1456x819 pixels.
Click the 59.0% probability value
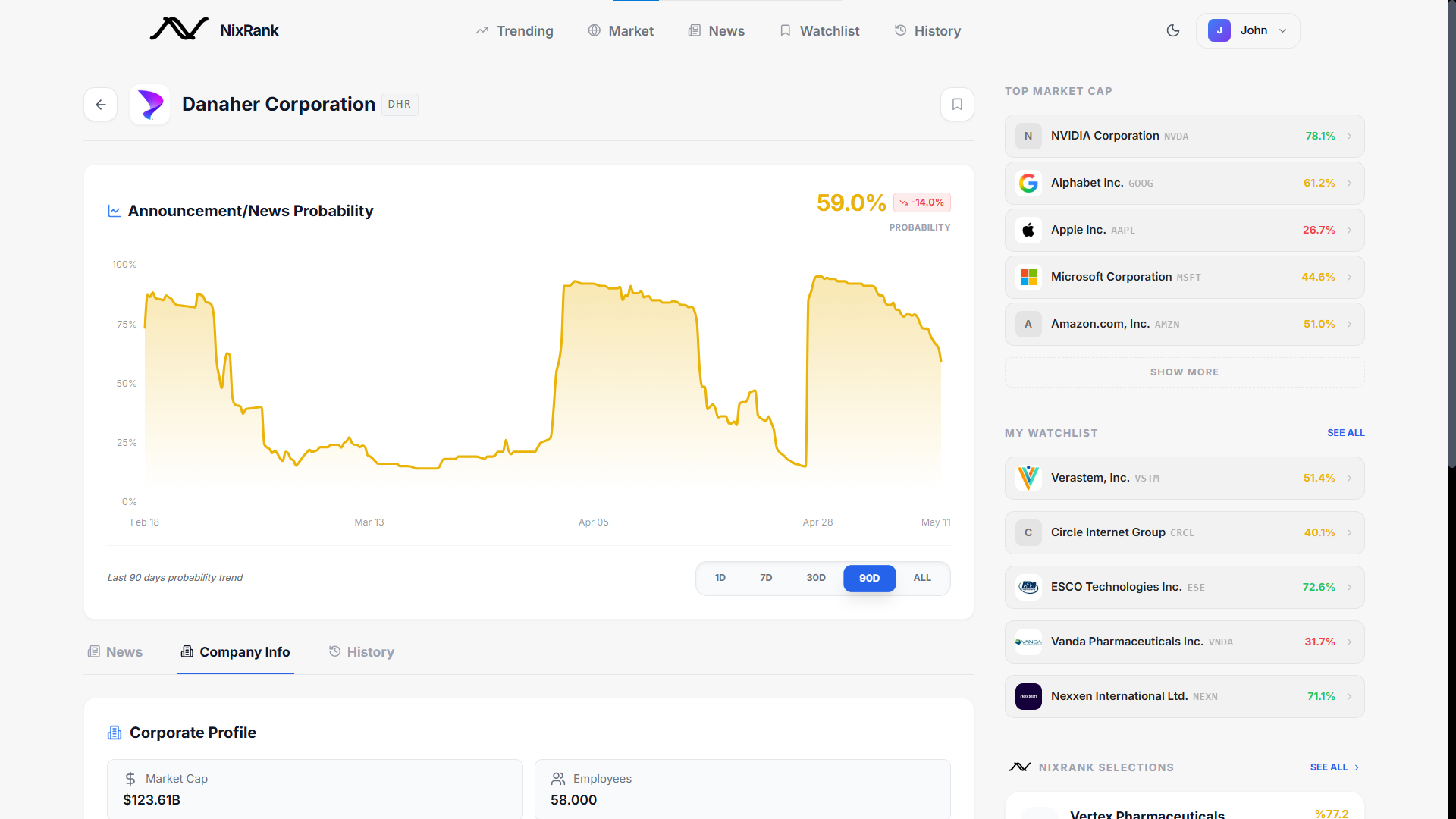click(x=851, y=202)
